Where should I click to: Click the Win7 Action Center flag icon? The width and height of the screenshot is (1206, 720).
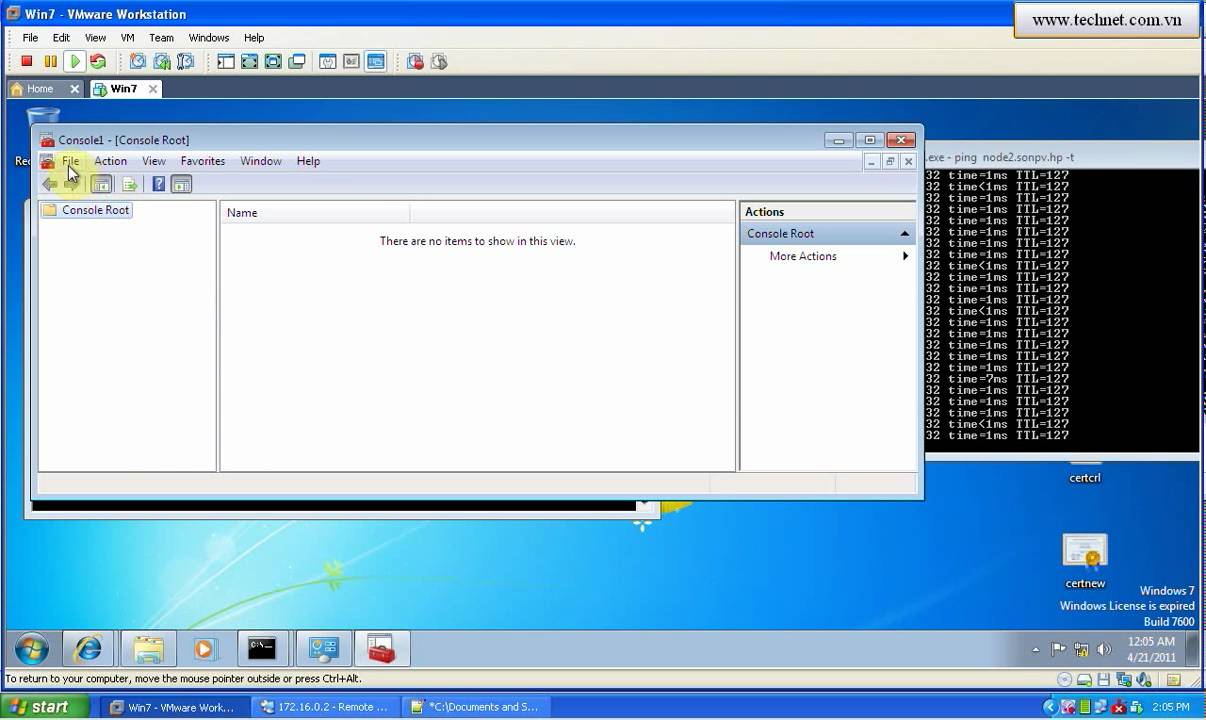pyautogui.click(x=1058, y=650)
